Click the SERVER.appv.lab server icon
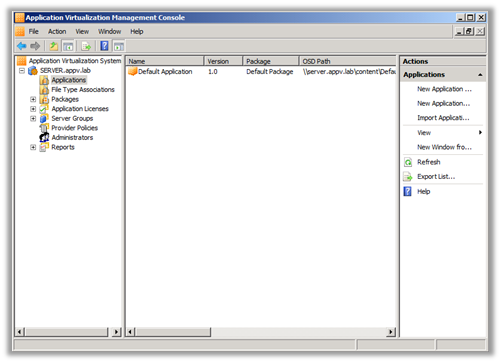Image resolution: width=501 pixels, height=363 pixels. pyautogui.click(x=33, y=70)
